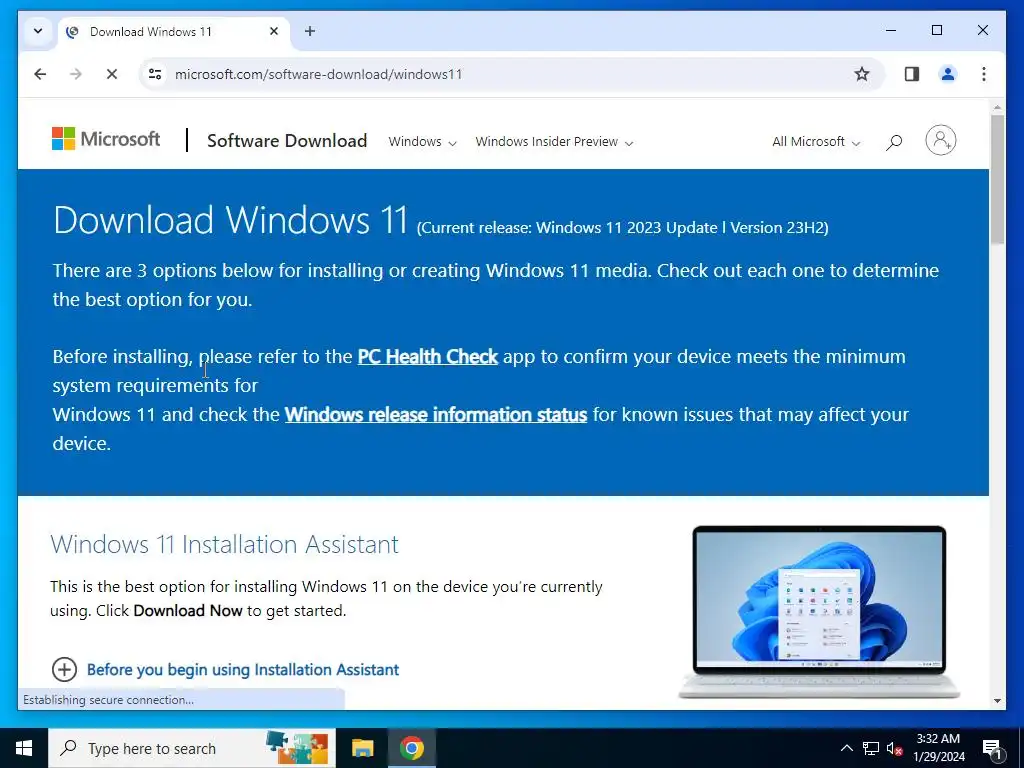
Task: Open the PC Health Check link
Action: (428, 357)
